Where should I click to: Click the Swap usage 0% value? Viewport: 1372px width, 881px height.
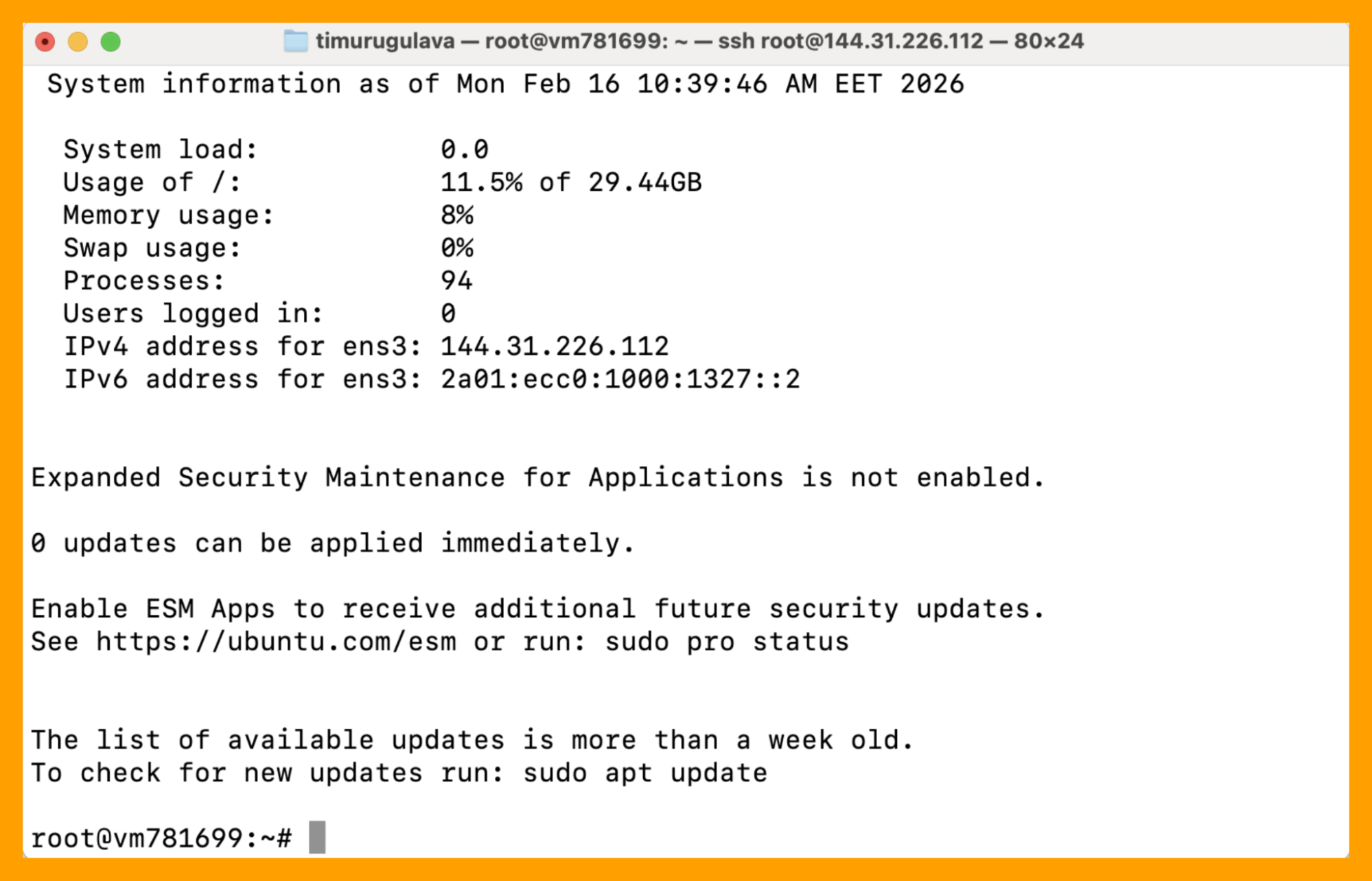(x=457, y=248)
